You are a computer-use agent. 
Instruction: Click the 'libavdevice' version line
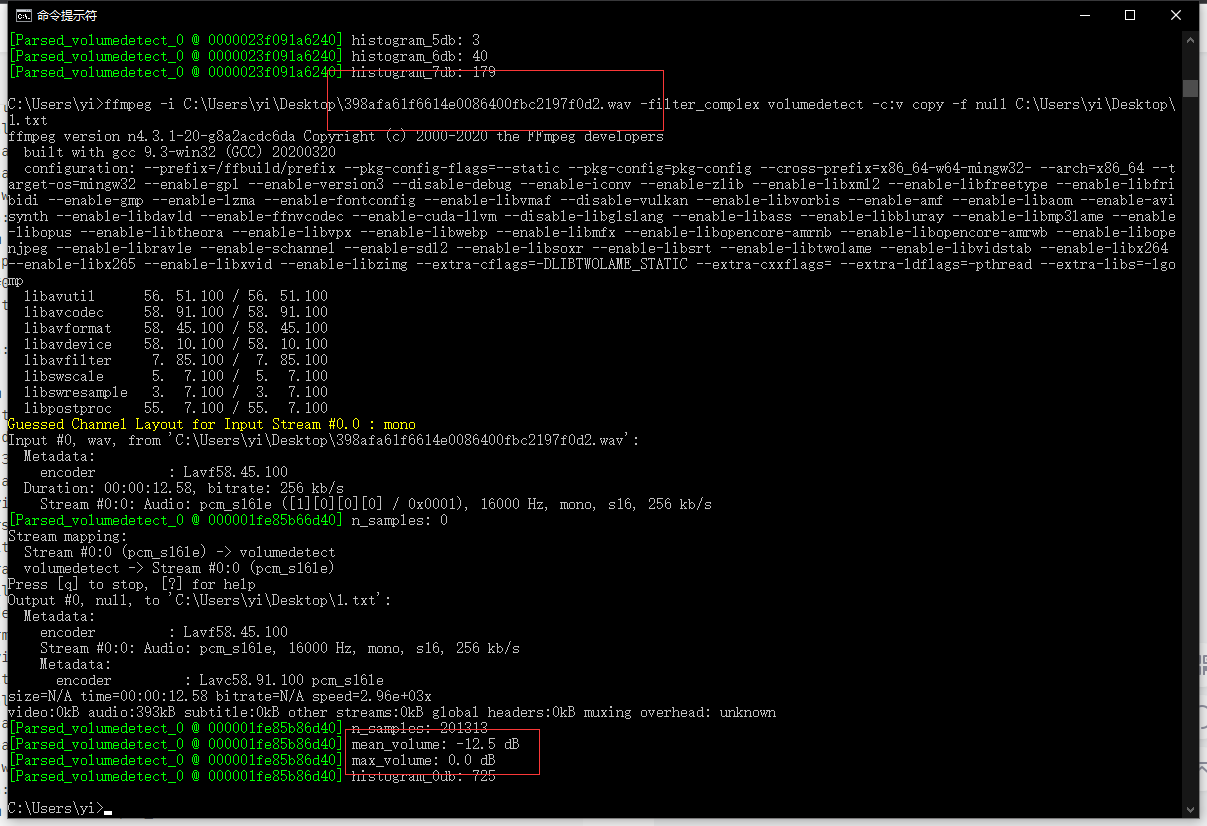coord(175,344)
